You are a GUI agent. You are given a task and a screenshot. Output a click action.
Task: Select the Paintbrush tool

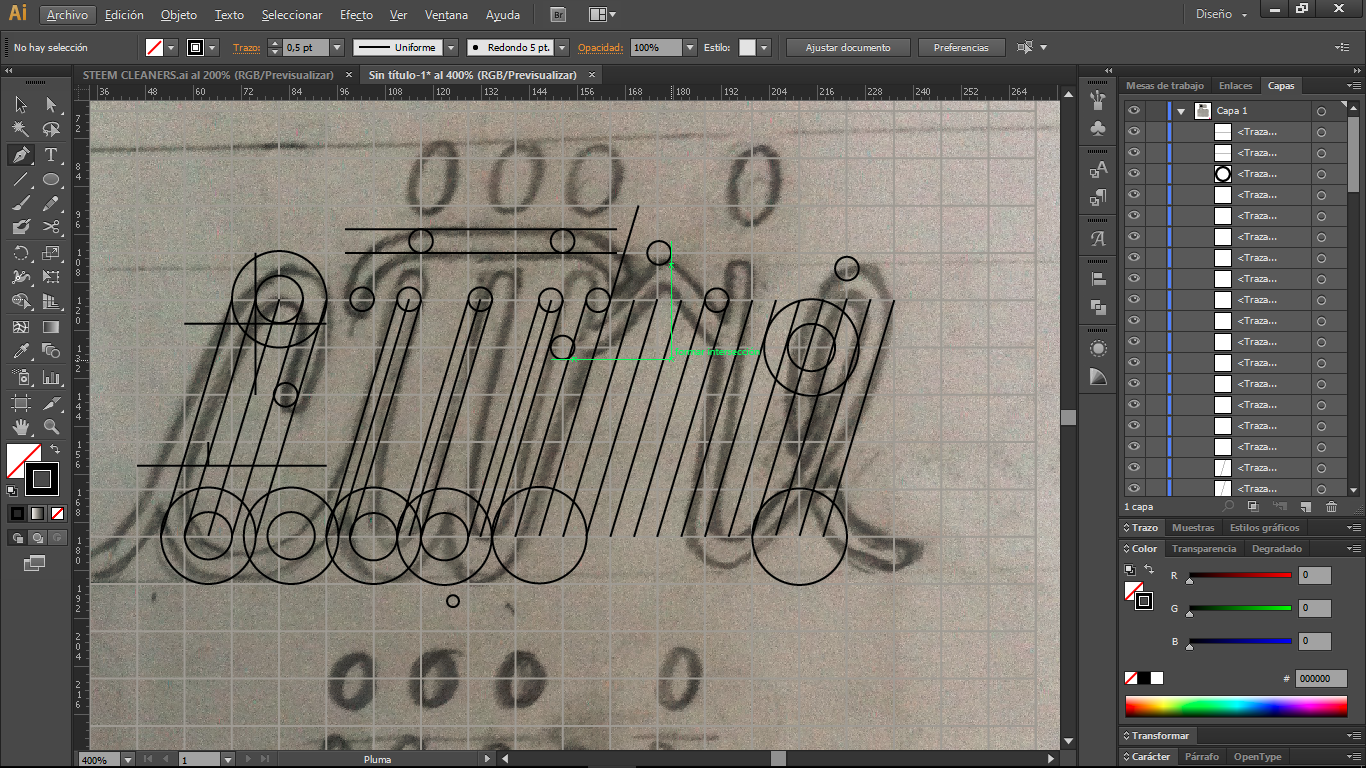pos(21,203)
